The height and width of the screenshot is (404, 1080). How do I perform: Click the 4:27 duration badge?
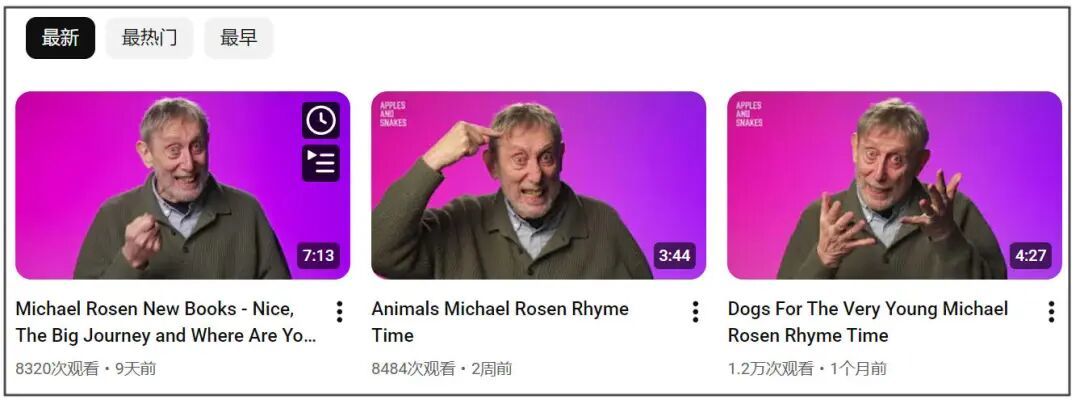[x=1030, y=256]
